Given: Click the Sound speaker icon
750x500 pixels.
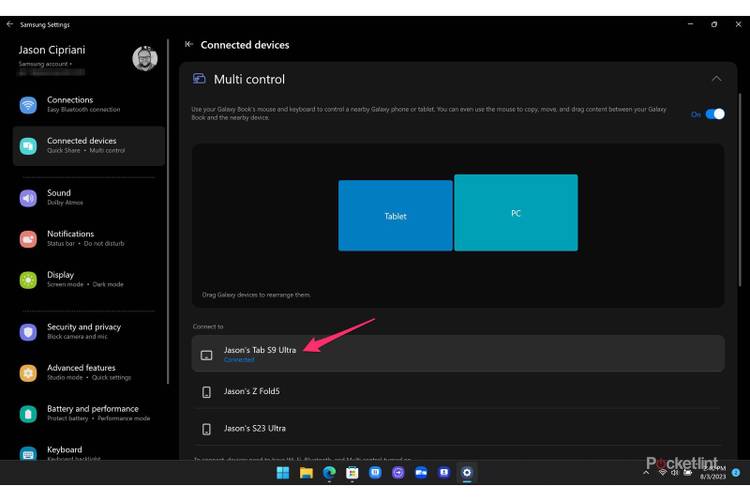Looking at the screenshot, I should [28, 198].
